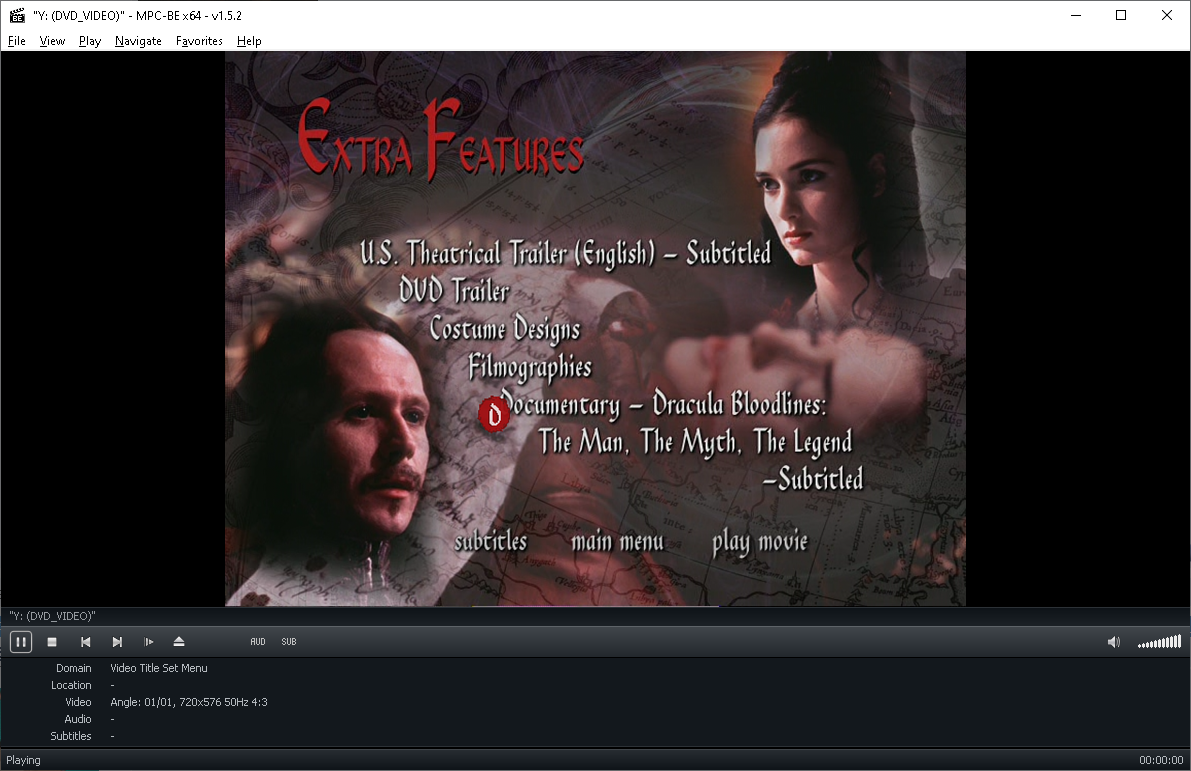Viewport: 1191px width, 771px height.
Task: Select U.S. Theatrical Trailer (English) – Subtitled
Action: click(565, 253)
